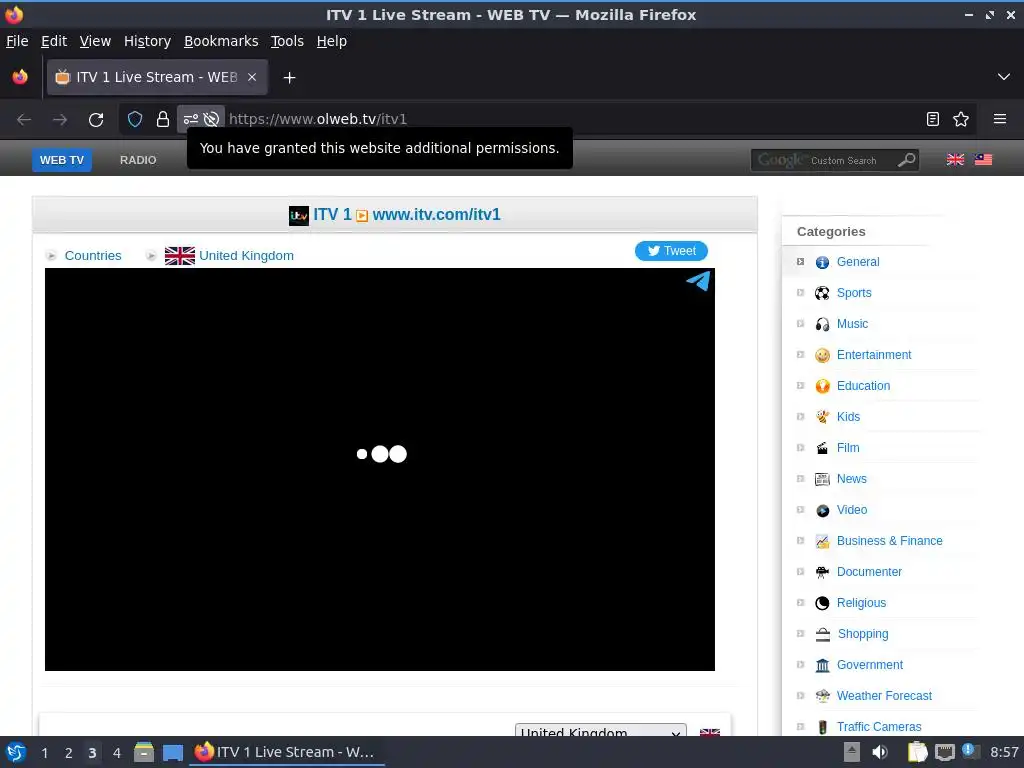
Task: Open the taskbar clipboard icon
Action: 917,752
